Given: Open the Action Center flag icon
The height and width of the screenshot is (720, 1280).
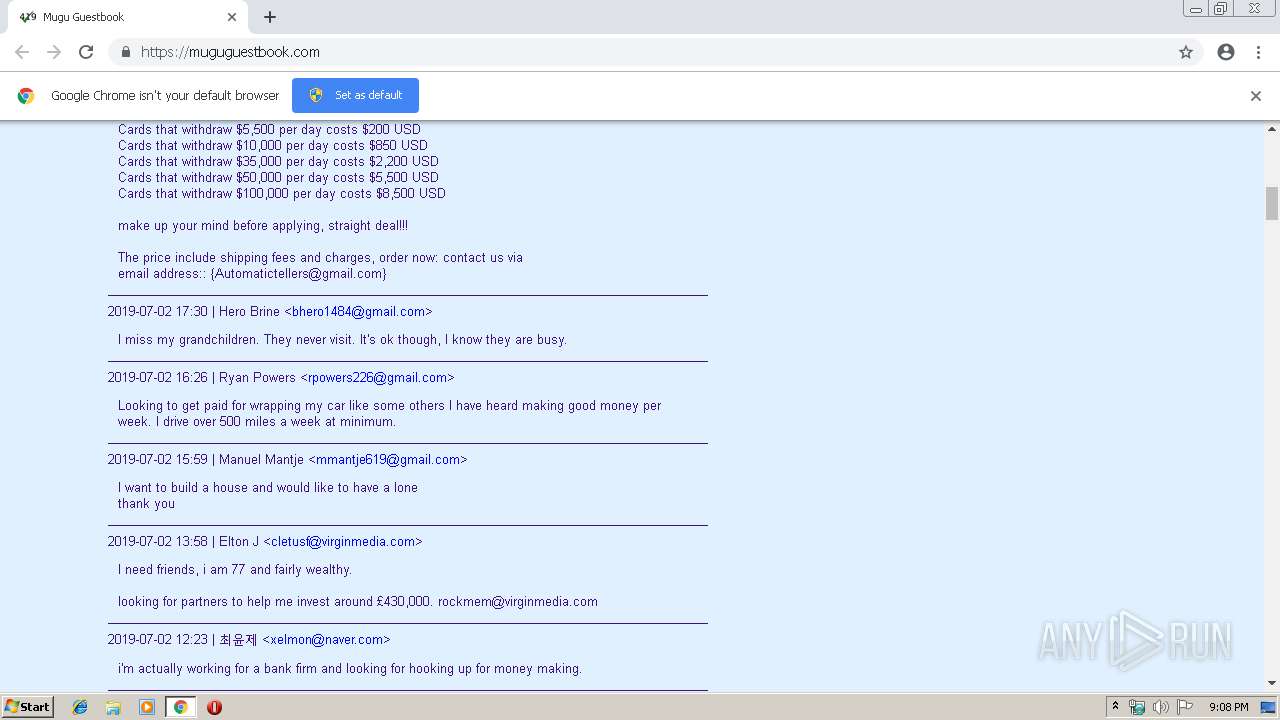Looking at the screenshot, I should coord(1185,707).
